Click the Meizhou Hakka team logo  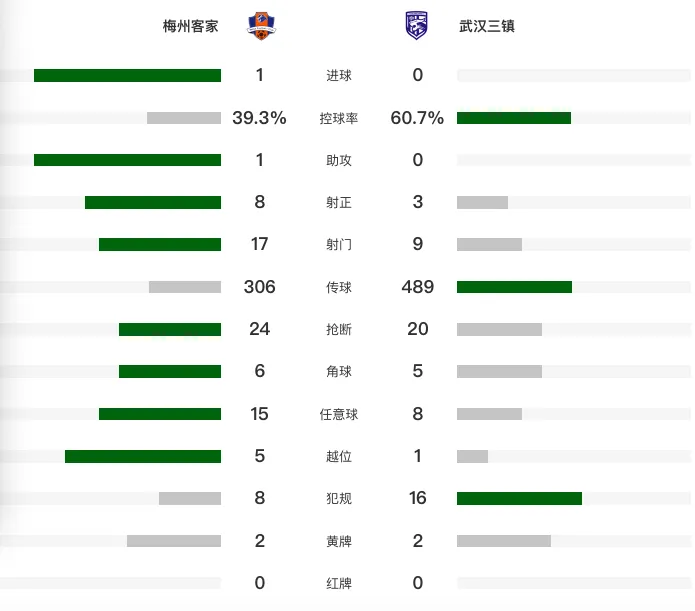[x=261, y=26]
